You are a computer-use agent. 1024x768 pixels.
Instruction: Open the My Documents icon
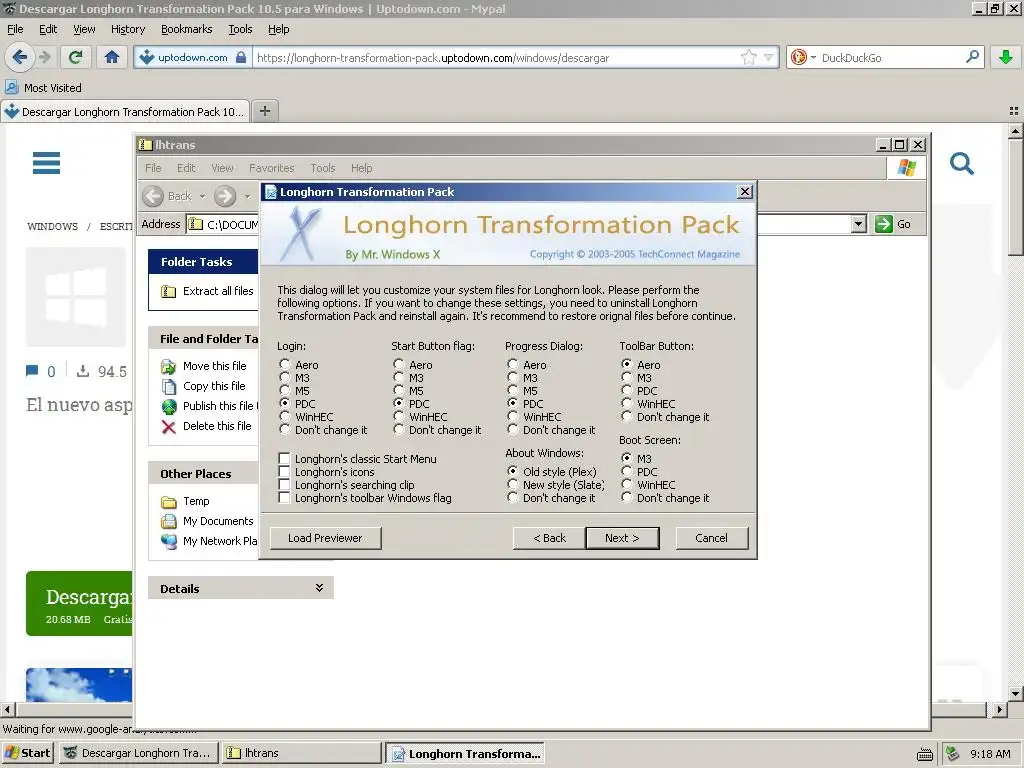pos(168,521)
